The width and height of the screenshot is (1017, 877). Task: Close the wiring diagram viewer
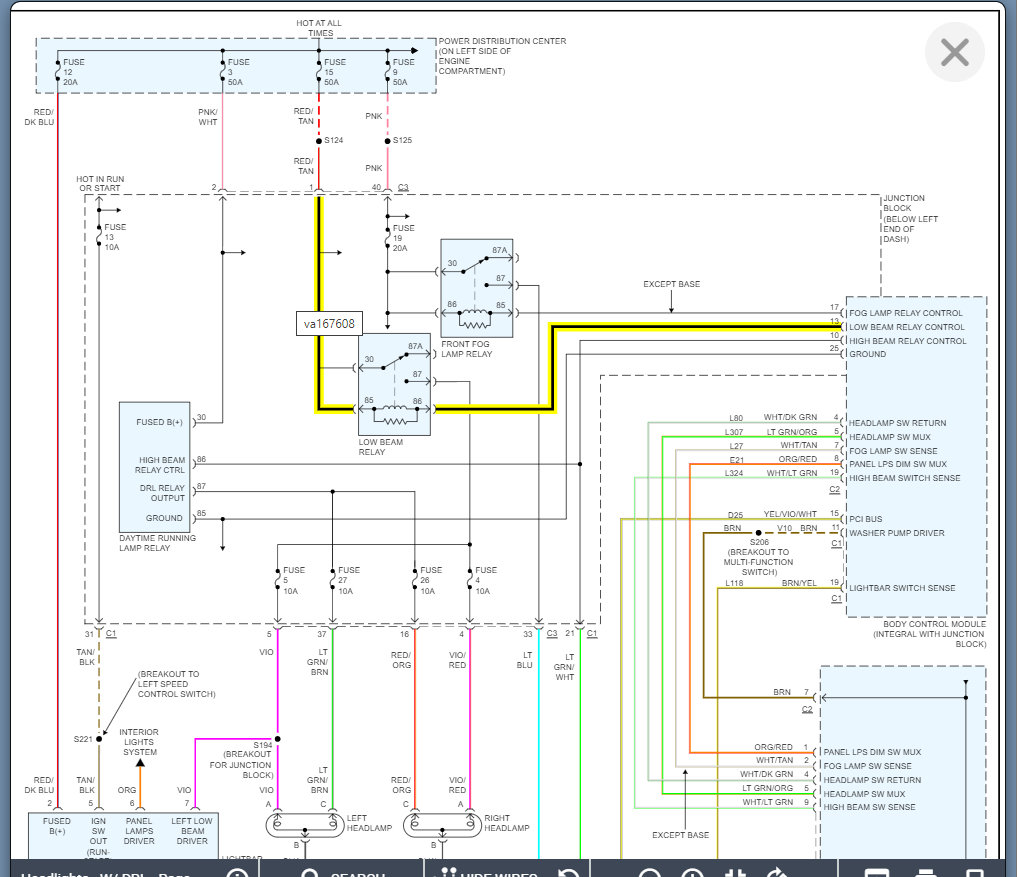coord(954,52)
